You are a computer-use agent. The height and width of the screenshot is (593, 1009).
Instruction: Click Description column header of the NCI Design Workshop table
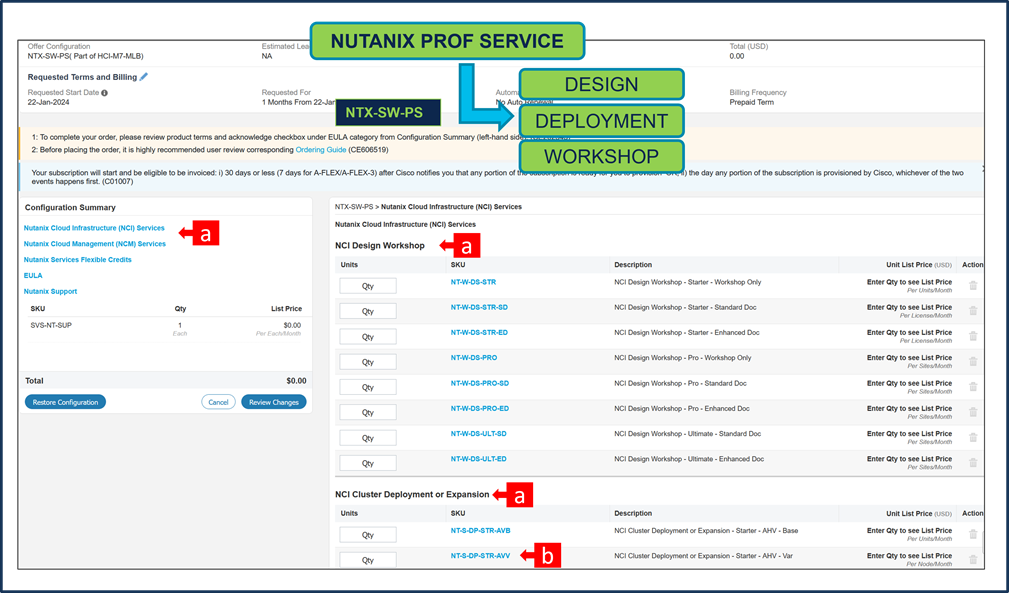[633, 265]
